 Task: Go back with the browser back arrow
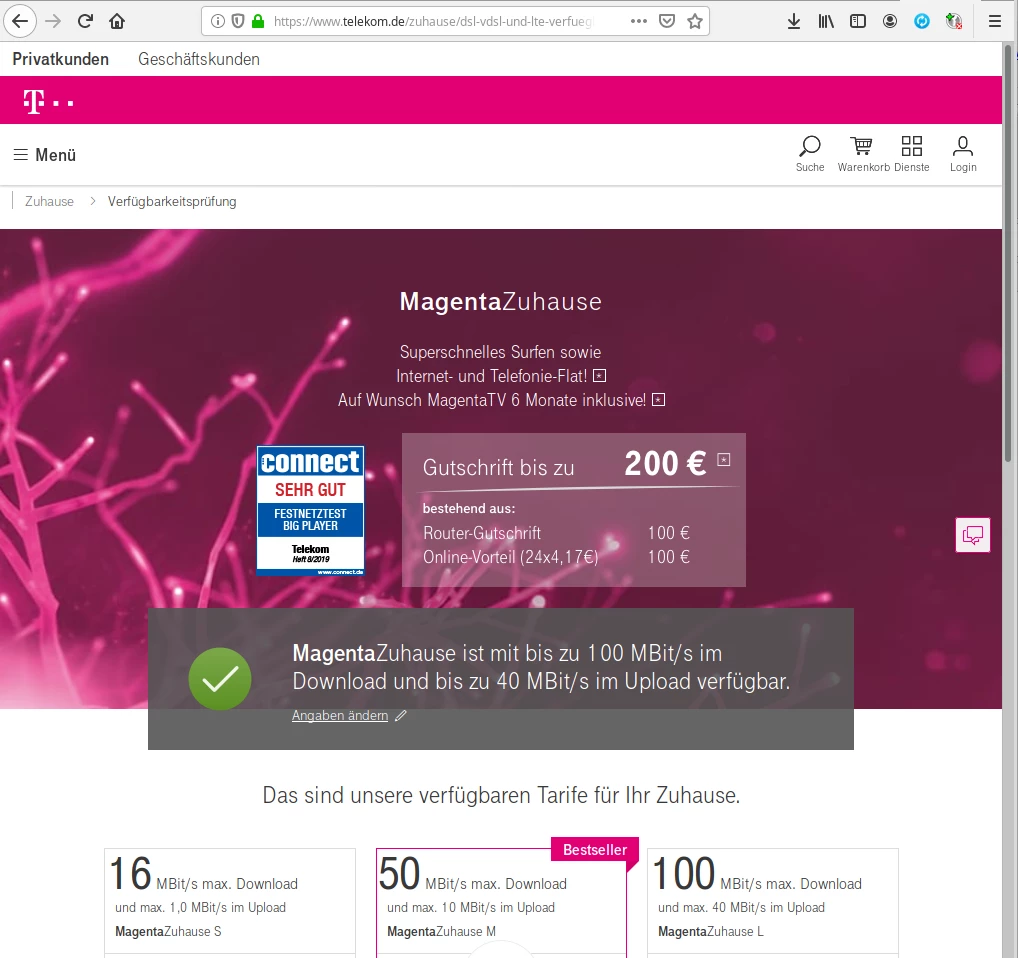(20, 21)
